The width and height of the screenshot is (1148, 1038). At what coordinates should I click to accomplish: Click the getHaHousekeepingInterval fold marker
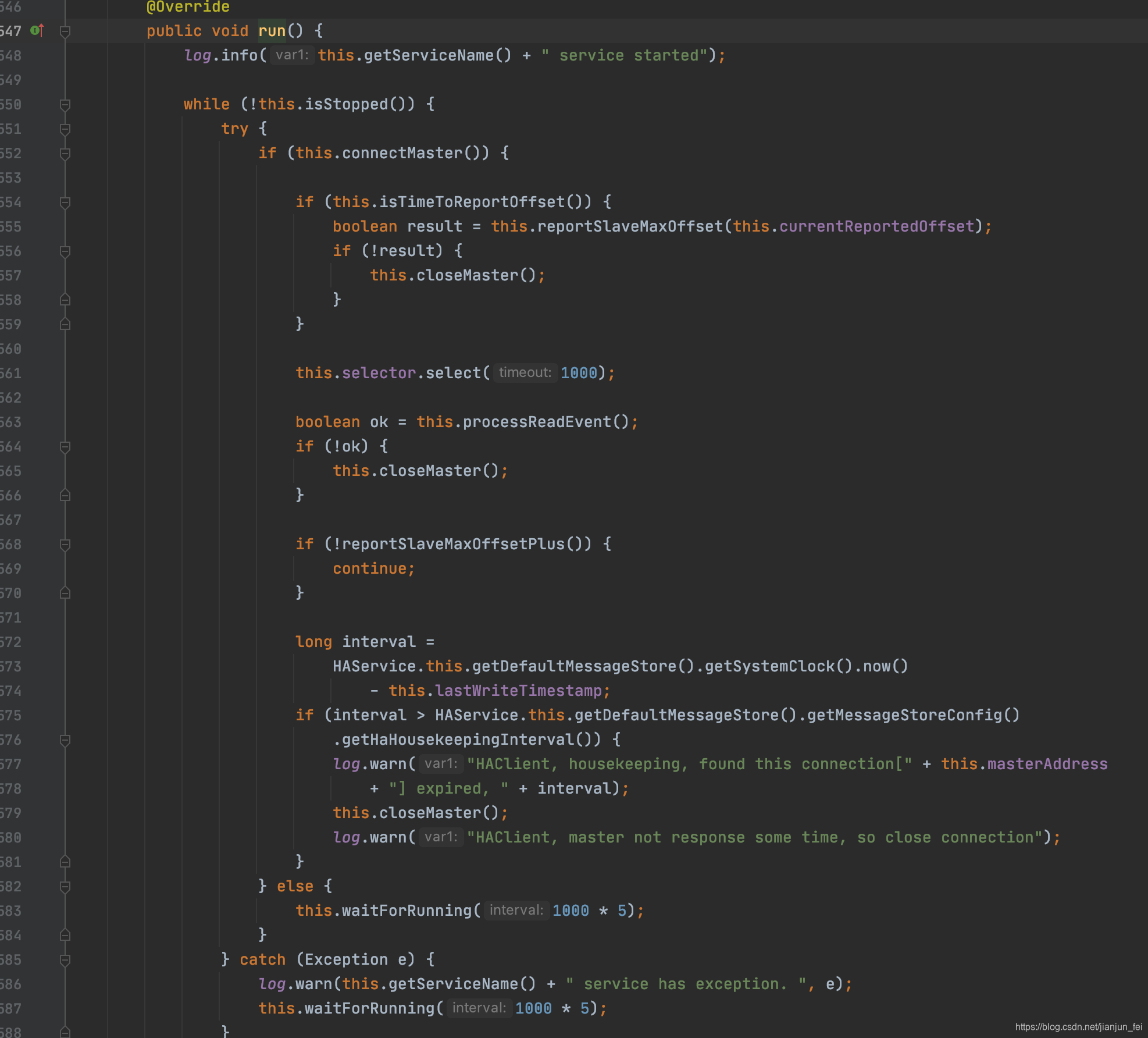pyautogui.click(x=65, y=740)
